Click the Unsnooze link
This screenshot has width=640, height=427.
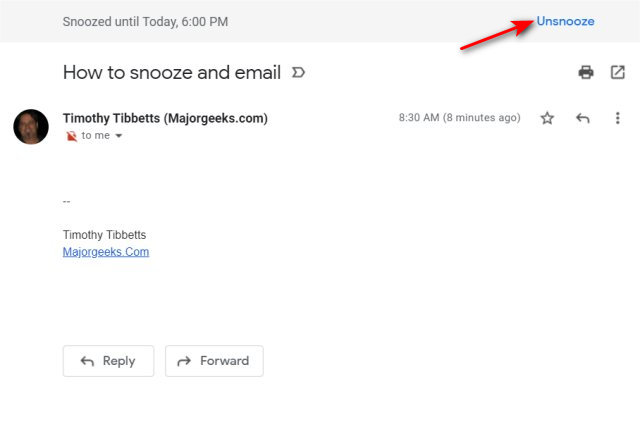(565, 21)
